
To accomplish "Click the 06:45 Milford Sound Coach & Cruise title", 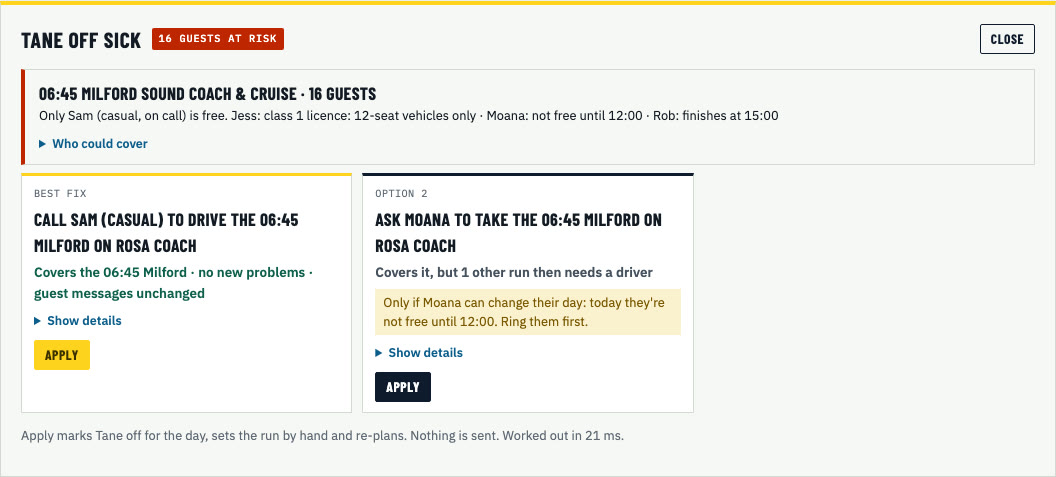I will point(207,93).
